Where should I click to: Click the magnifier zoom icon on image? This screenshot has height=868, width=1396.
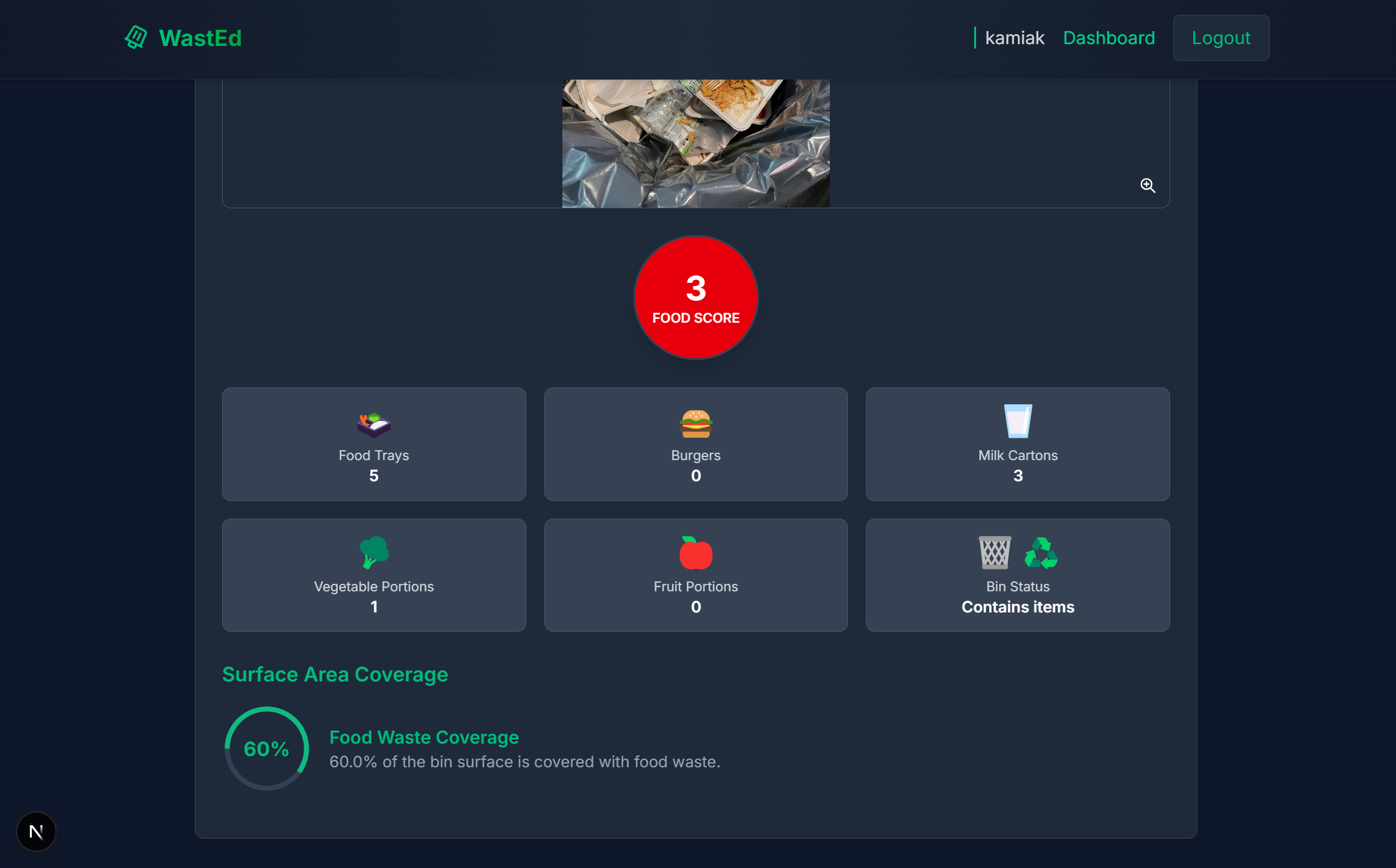(x=1147, y=185)
